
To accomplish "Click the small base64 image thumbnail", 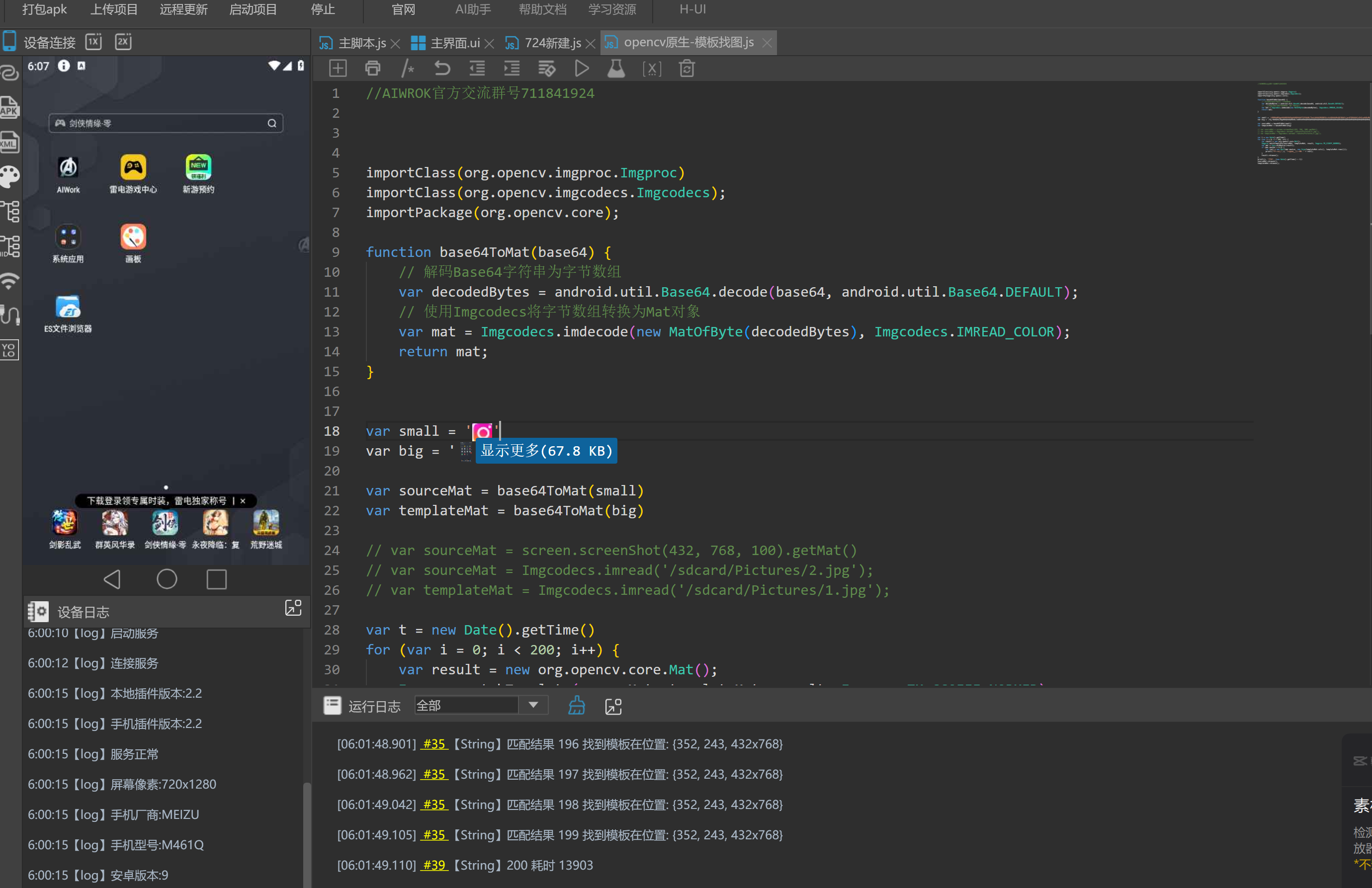I will pyautogui.click(x=483, y=431).
